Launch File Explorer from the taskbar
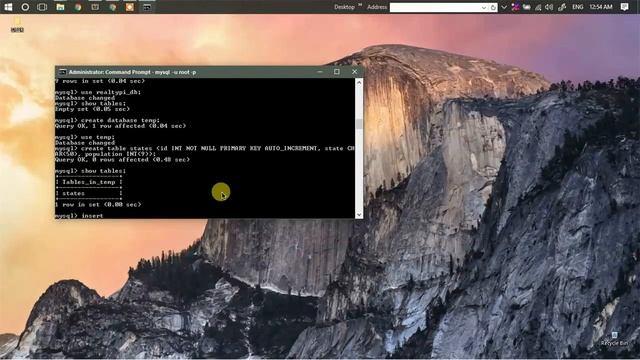 tap(60, 7)
